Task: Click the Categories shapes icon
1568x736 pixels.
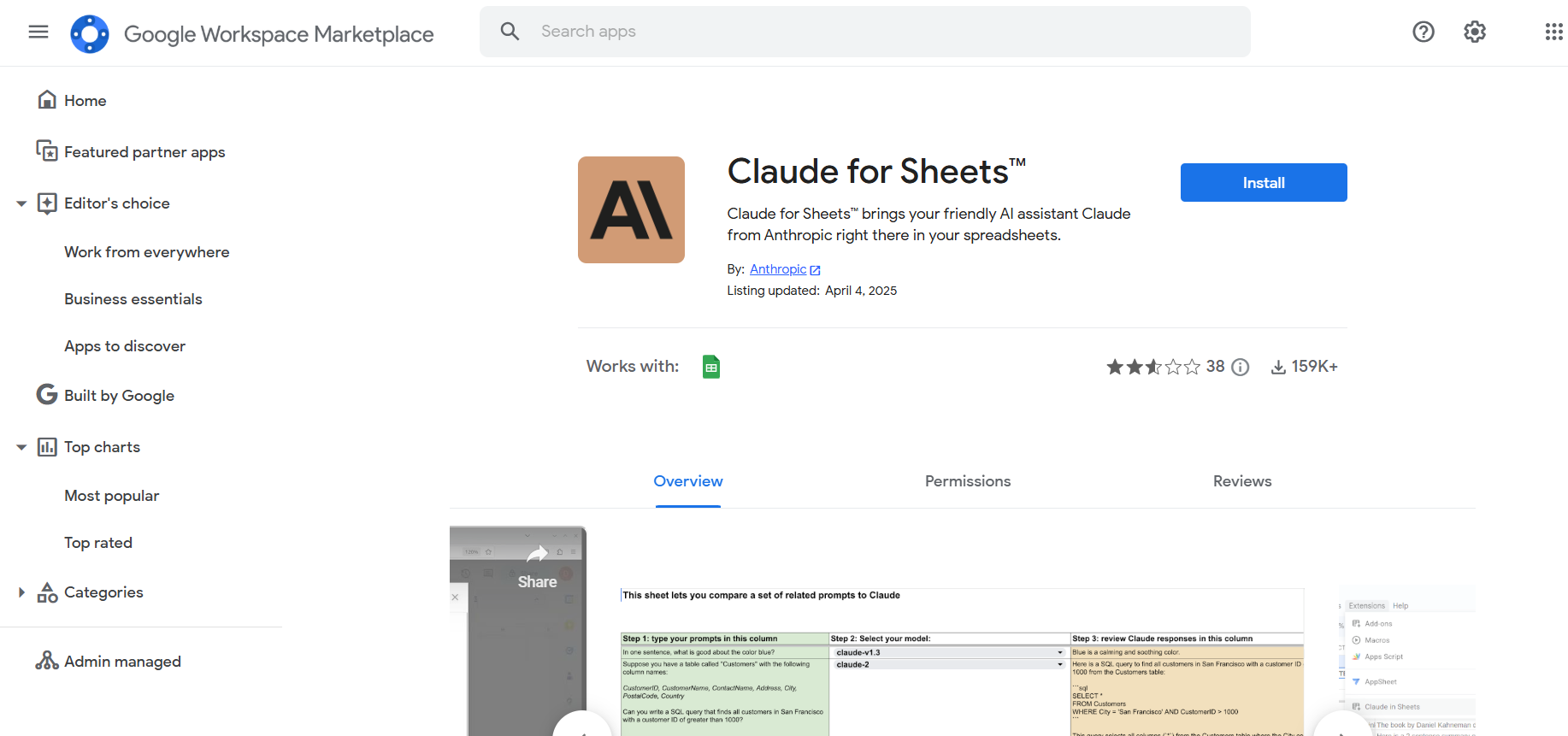Action: 47,592
